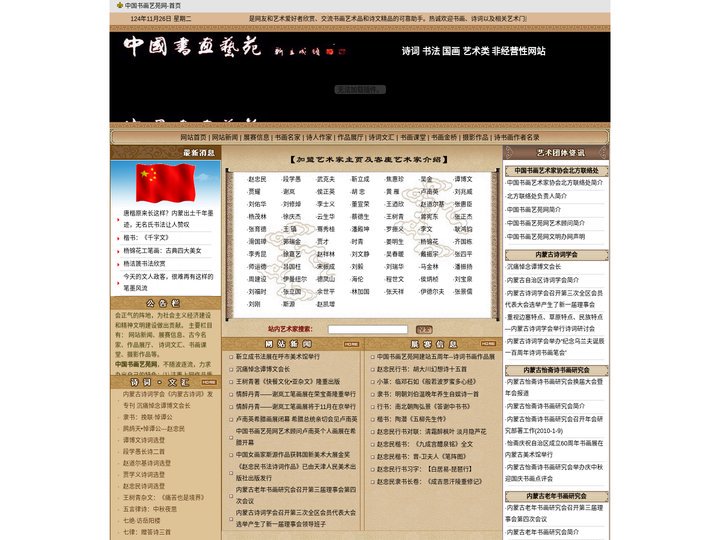Click the artist search input field
Image resolution: width=720 pixels, height=540 pixels.
point(368,329)
